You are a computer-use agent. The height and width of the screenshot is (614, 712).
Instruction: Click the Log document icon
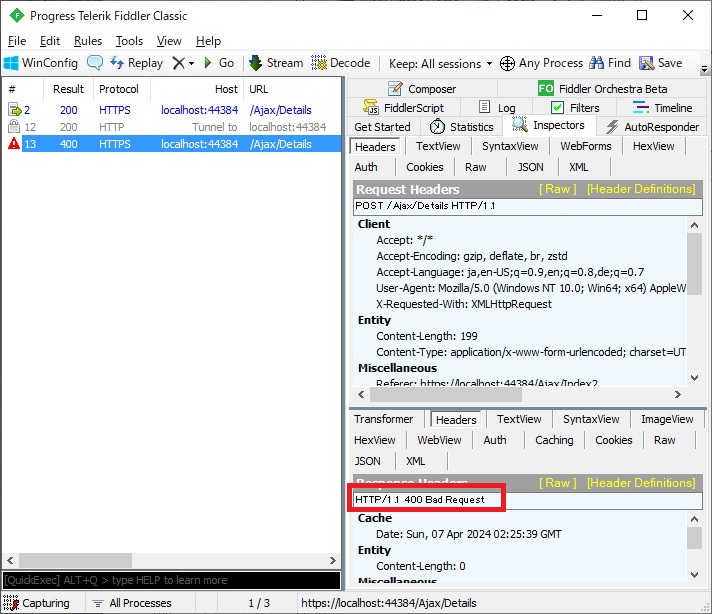(485, 107)
